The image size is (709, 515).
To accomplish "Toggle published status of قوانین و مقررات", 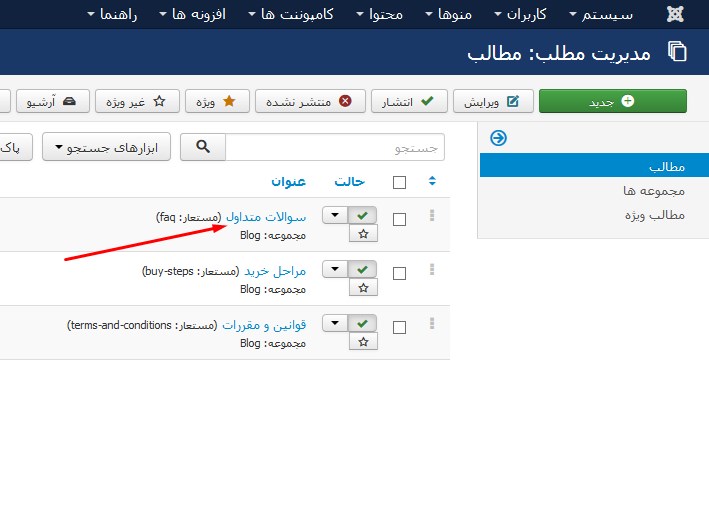I will coord(363,323).
